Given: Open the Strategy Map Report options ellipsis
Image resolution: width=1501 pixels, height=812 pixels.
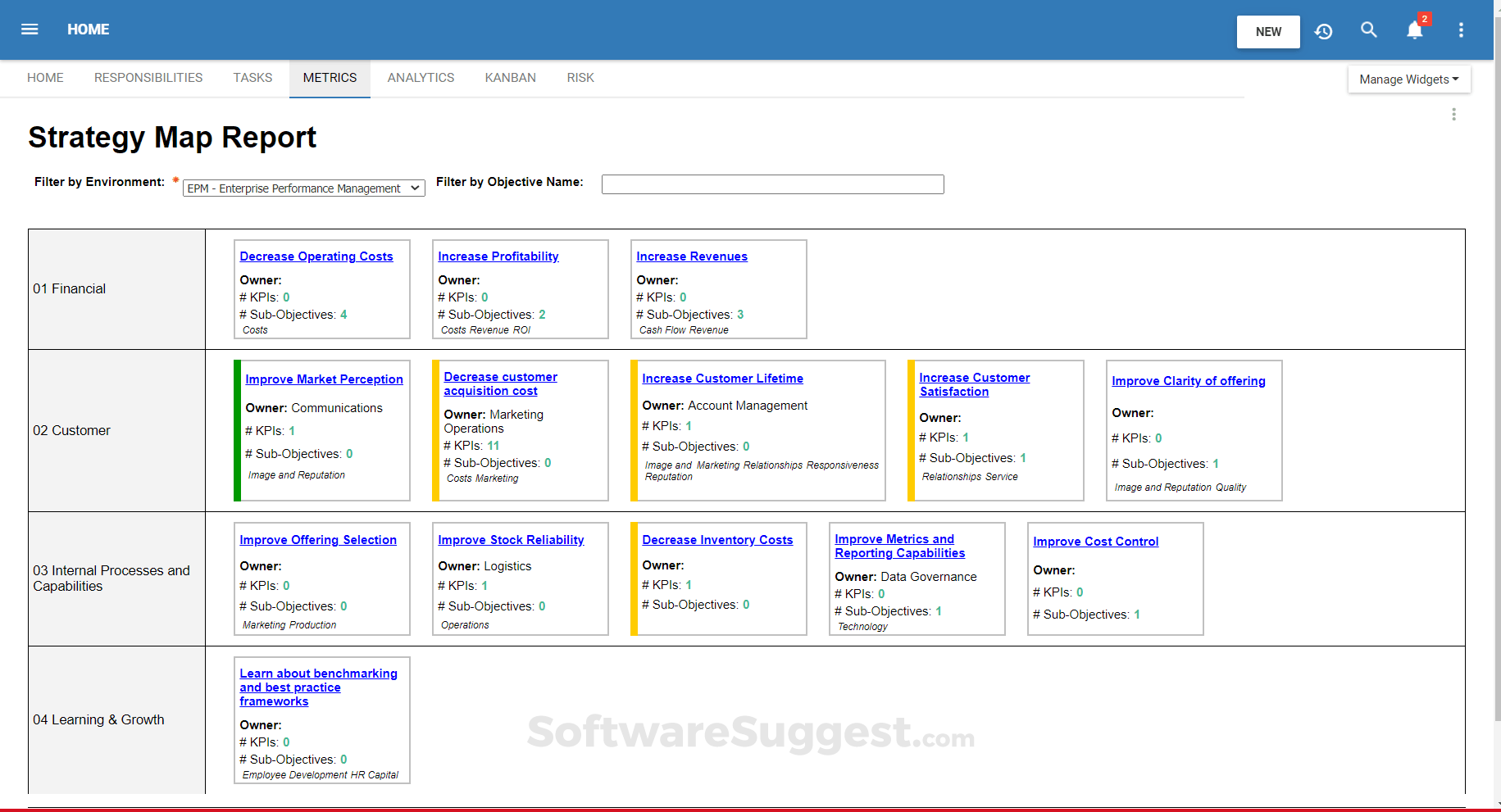Looking at the screenshot, I should pos(1453,114).
